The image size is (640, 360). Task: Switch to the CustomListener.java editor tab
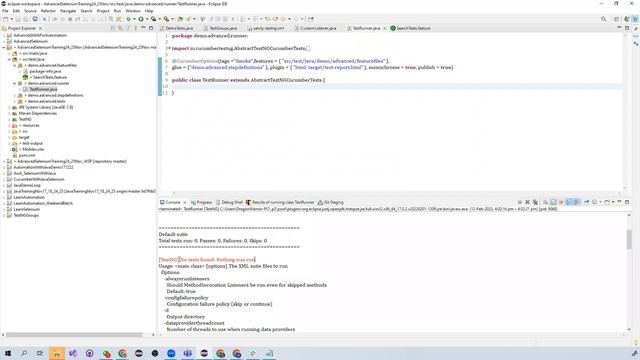click(316, 28)
